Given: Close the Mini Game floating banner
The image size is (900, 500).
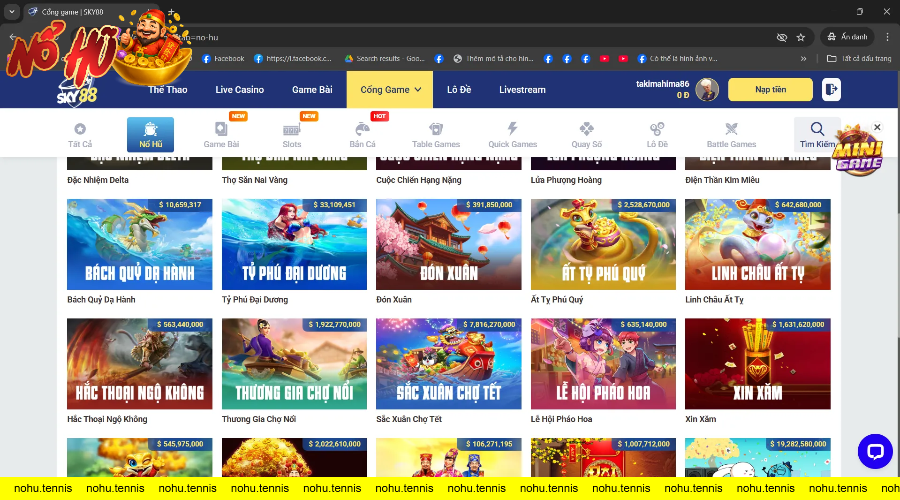Looking at the screenshot, I should [x=877, y=127].
